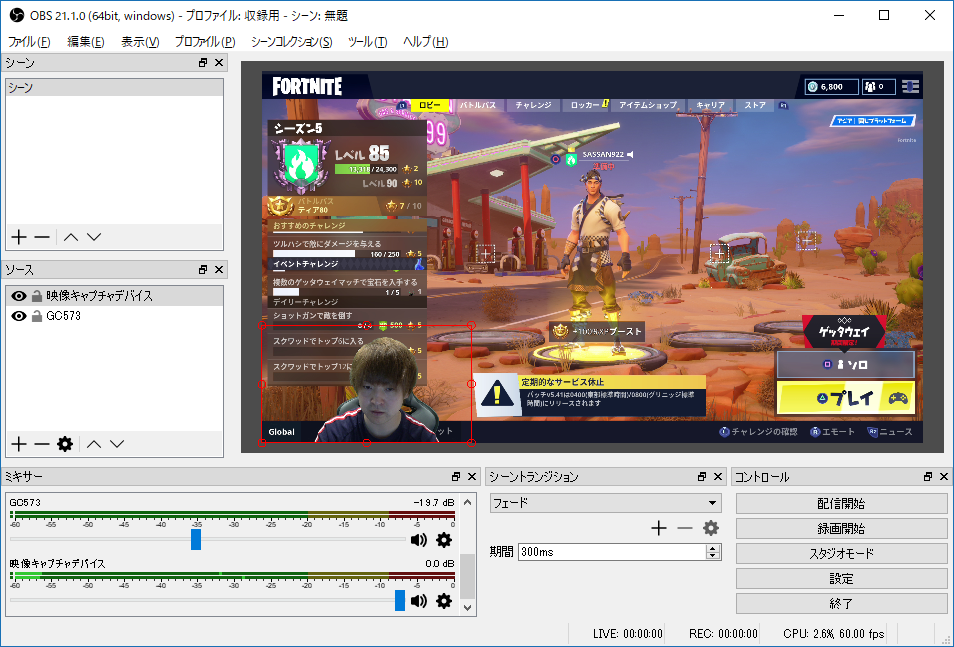Add a new source with plus icon
The image size is (954, 647).
coord(19,444)
